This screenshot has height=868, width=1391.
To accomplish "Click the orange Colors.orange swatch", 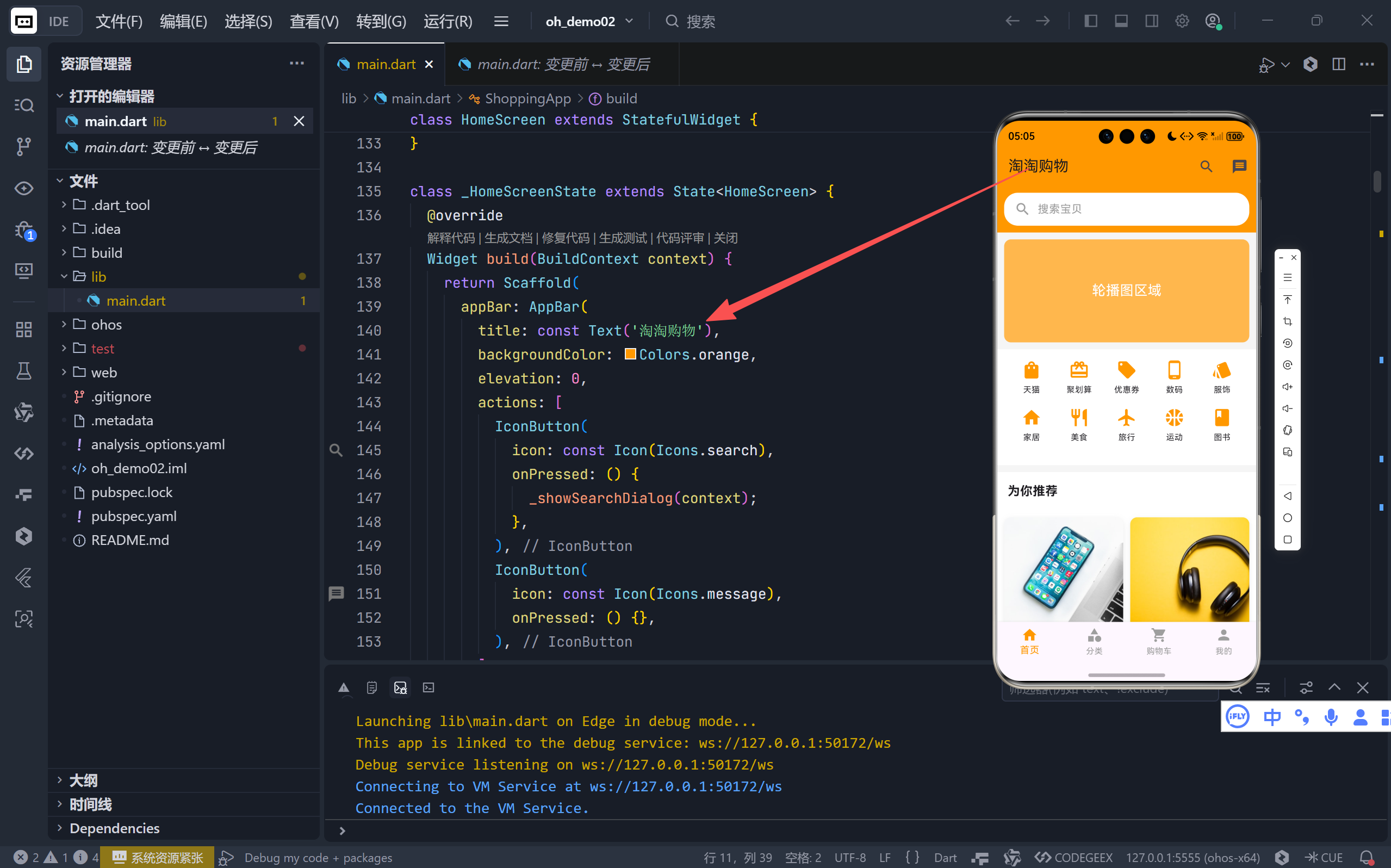I will tap(630, 354).
